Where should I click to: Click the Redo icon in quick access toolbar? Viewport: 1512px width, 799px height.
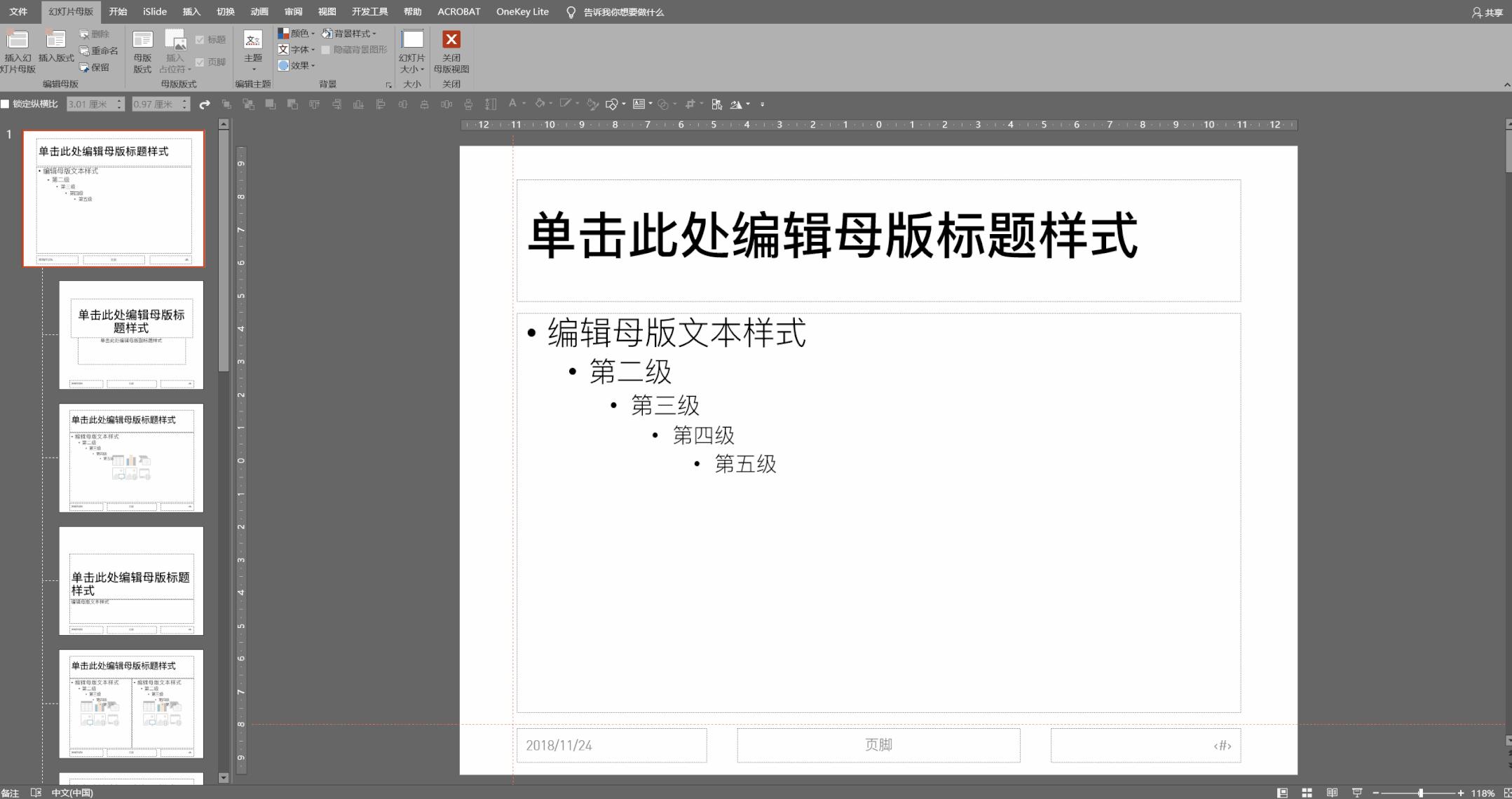point(204,104)
